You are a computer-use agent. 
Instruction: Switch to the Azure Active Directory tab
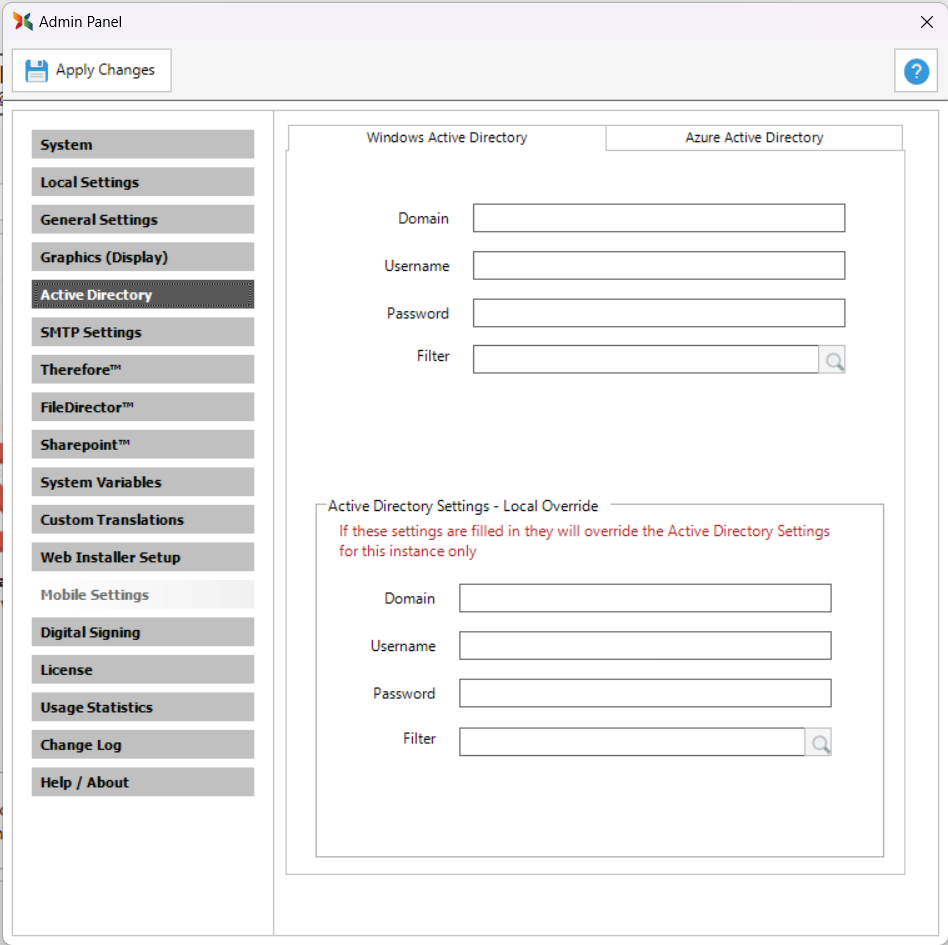point(754,138)
